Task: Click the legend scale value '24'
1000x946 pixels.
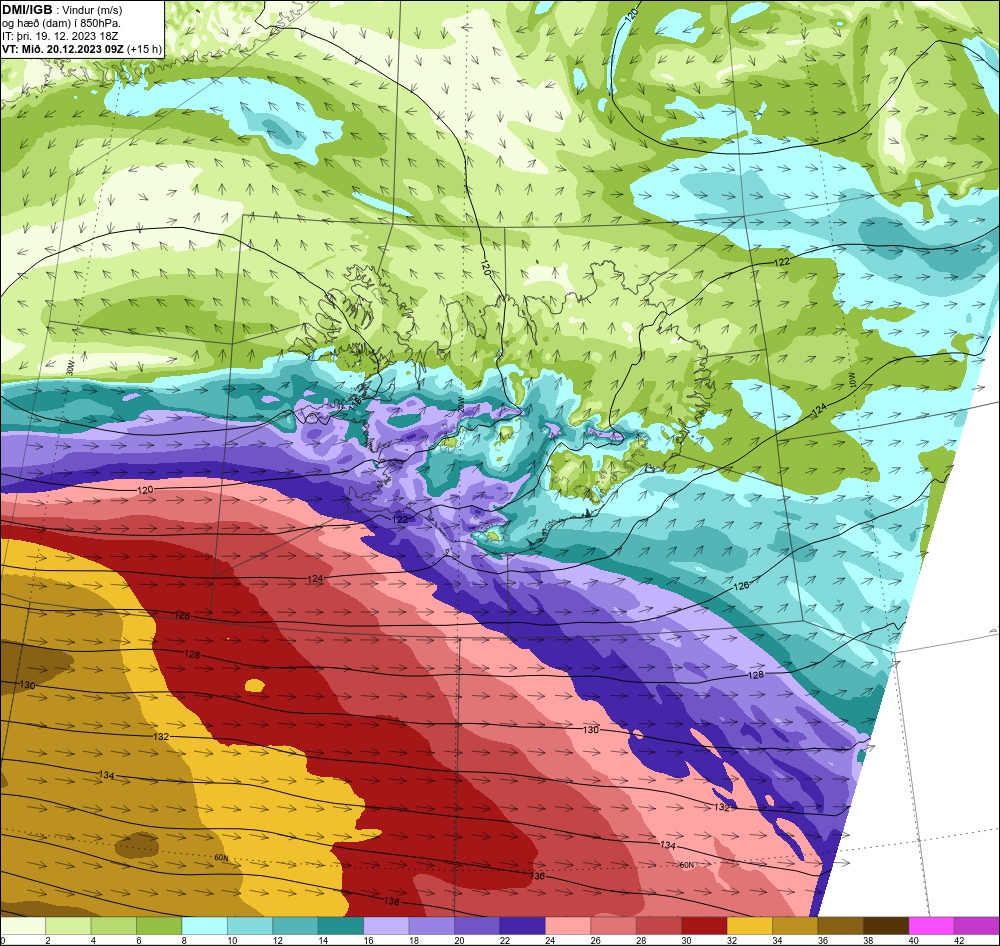Action: [550, 940]
